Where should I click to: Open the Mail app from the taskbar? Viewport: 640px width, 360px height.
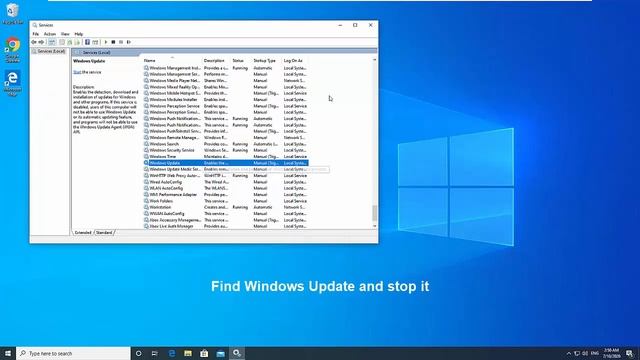tap(220, 353)
